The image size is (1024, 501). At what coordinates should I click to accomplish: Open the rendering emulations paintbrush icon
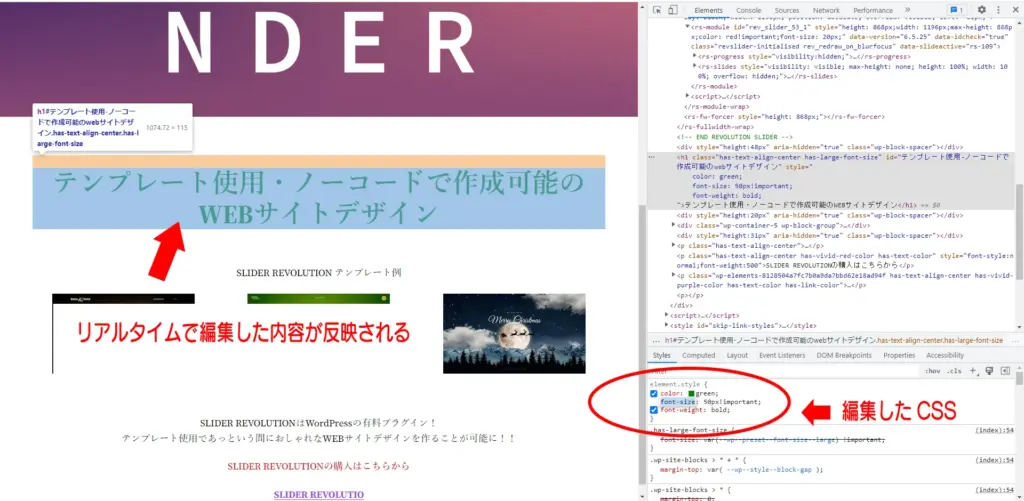coord(989,370)
